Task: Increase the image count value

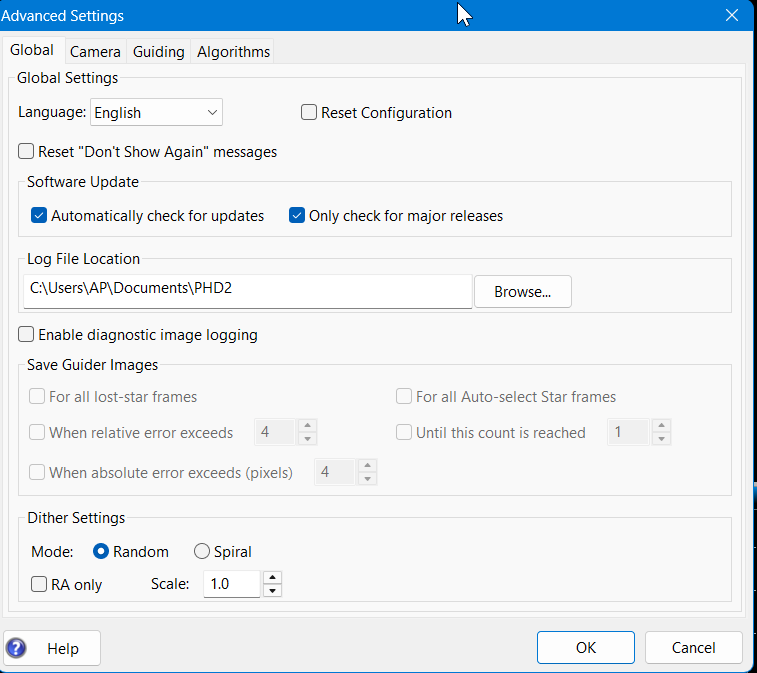Action: tap(661, 425)
